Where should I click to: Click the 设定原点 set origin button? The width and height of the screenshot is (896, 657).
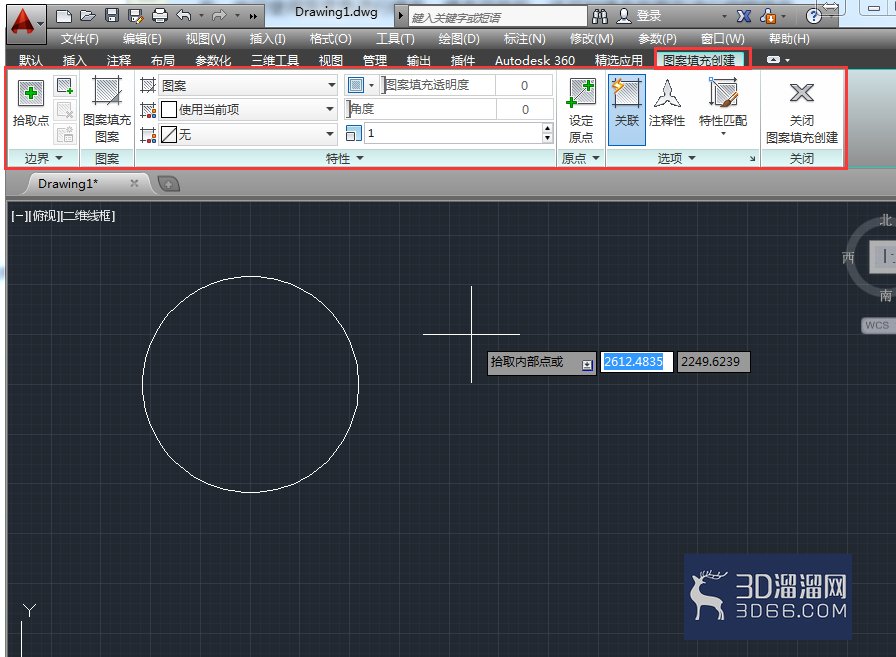[x=581, y=110]
